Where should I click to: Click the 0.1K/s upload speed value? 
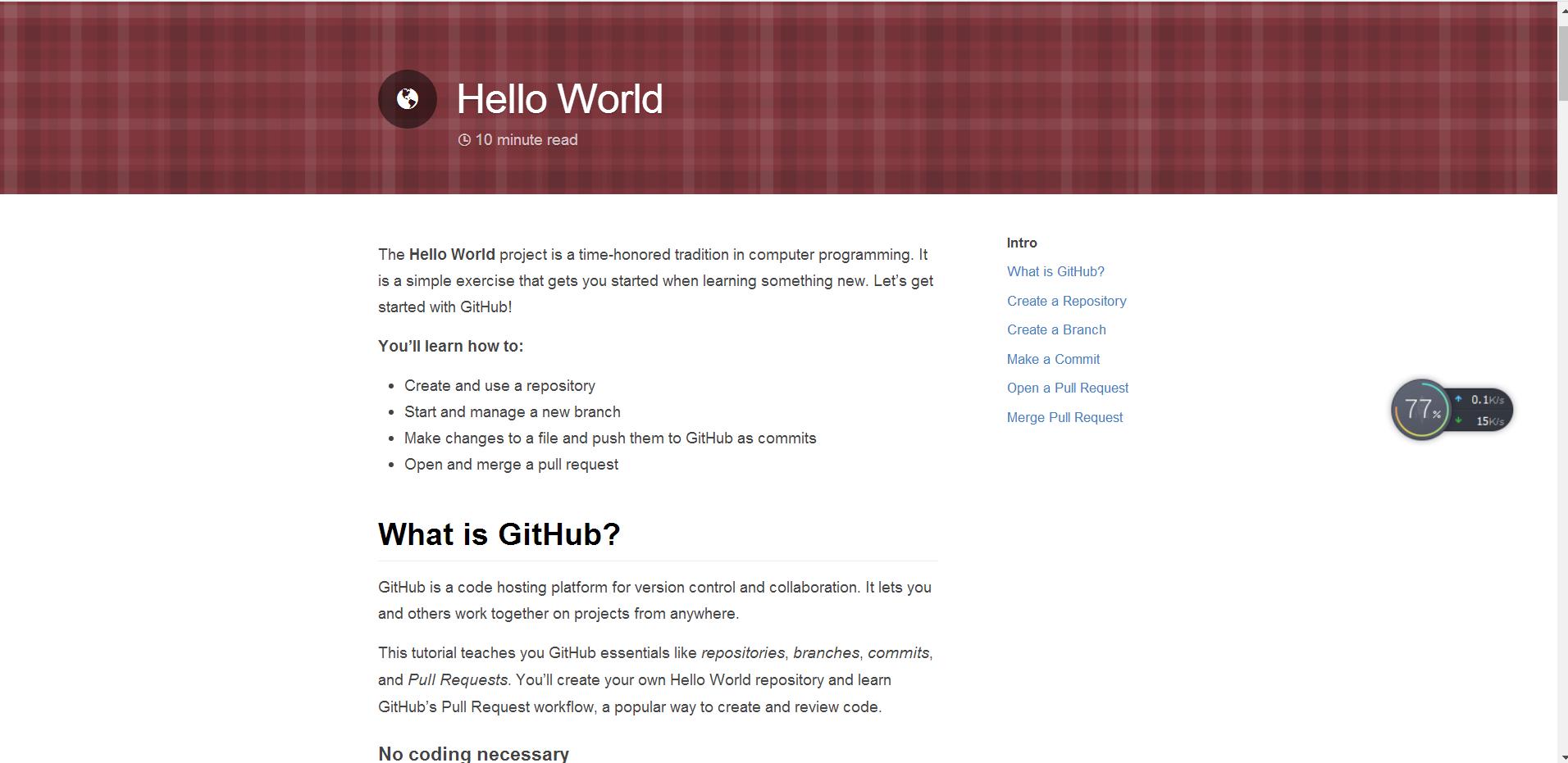[x=1487, y=400]
